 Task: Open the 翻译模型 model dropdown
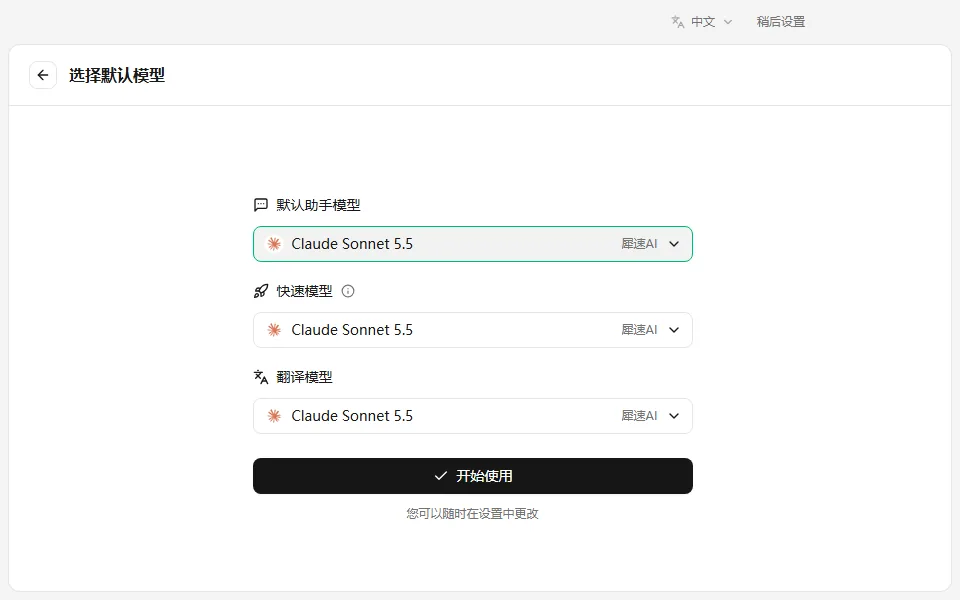click(x=473, y=416)
